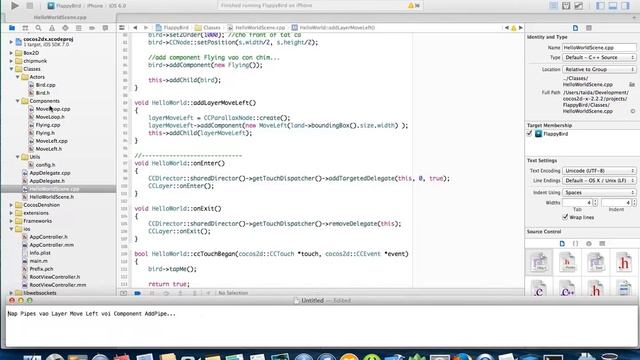Go back in editor history
The height and width of the screenshot is (360, 640).
tap(135, 28)
